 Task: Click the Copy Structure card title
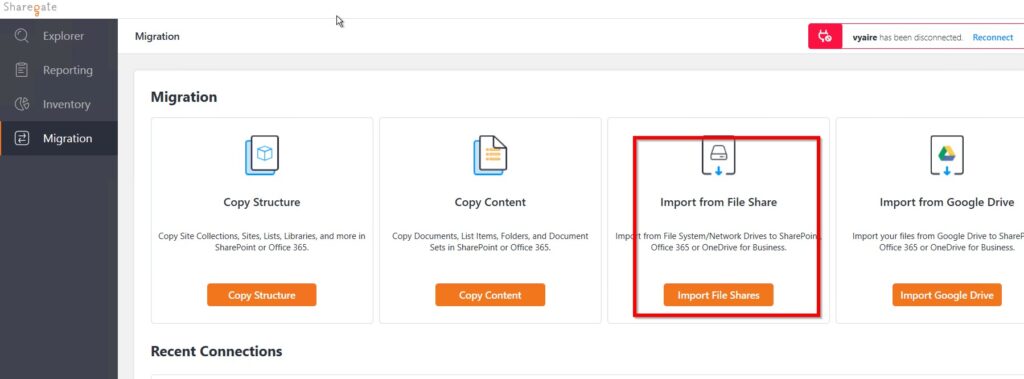[262, 203]
